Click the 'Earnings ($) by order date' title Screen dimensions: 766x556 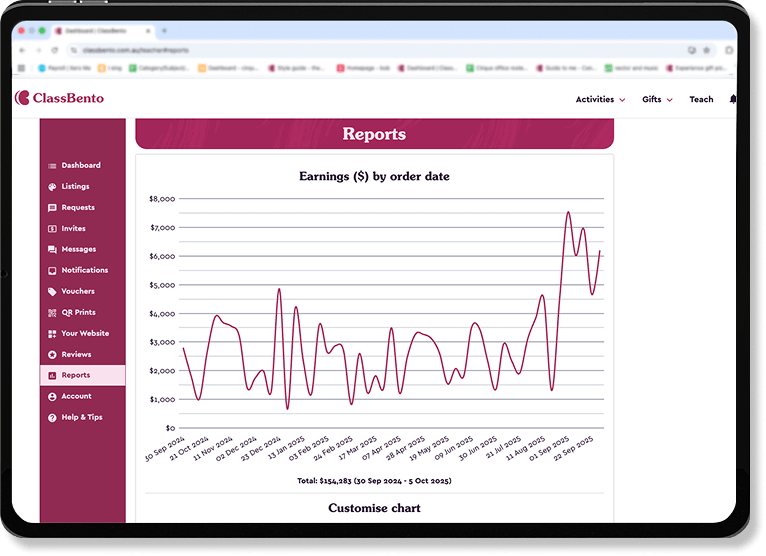[x=374, y=176]
